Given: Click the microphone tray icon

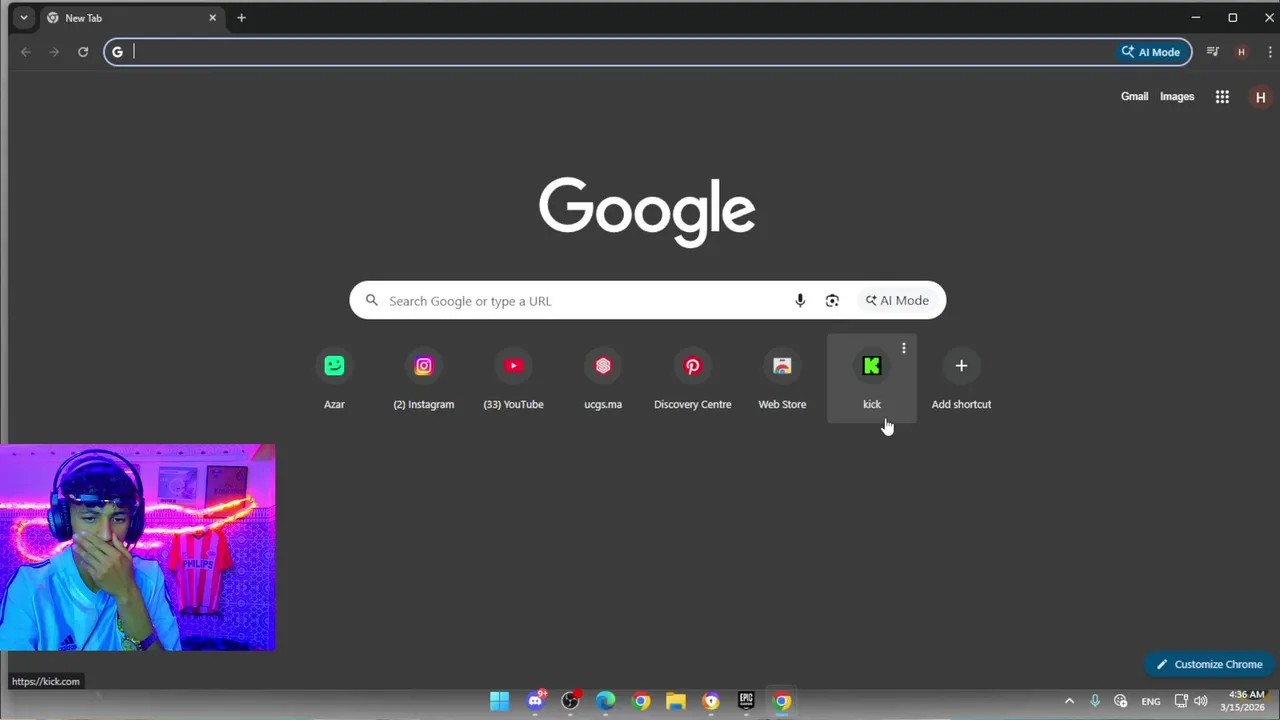Looking at the screenshot, I should click(x=1095, y=701).
